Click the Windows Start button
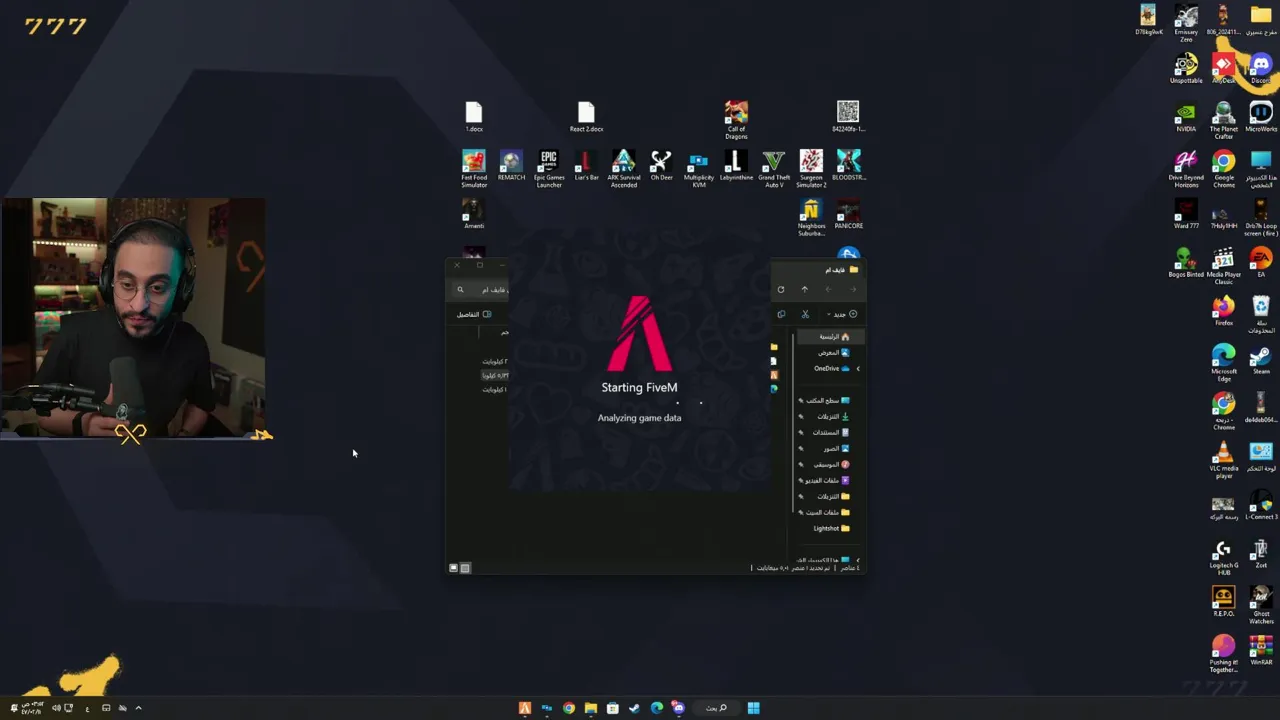Image resolution: width=1280 pixels, height=720 pixels. coord(753,708)
